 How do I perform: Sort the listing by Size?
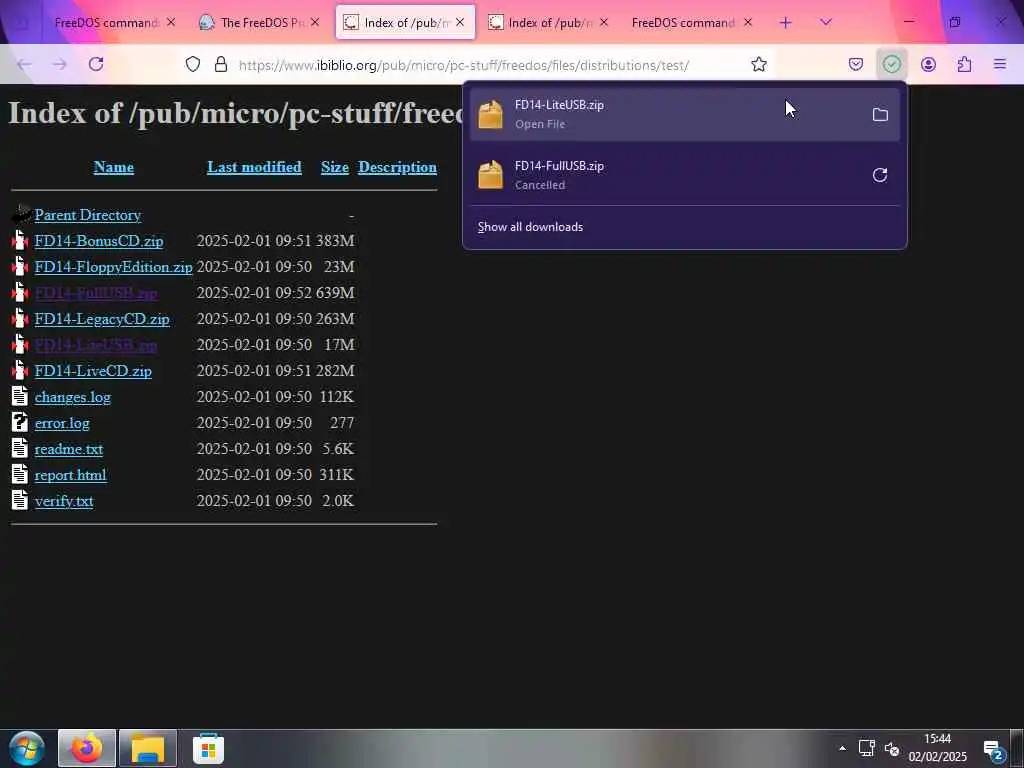tap(335, 167)
